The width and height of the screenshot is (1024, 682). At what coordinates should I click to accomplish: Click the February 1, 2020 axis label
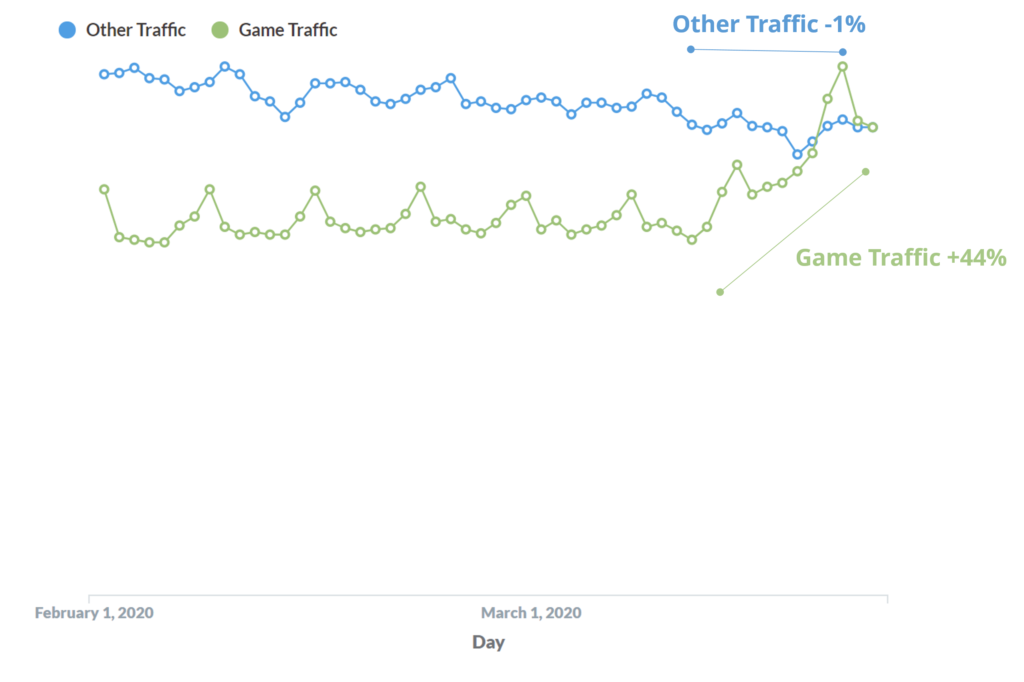click(94, 613)
